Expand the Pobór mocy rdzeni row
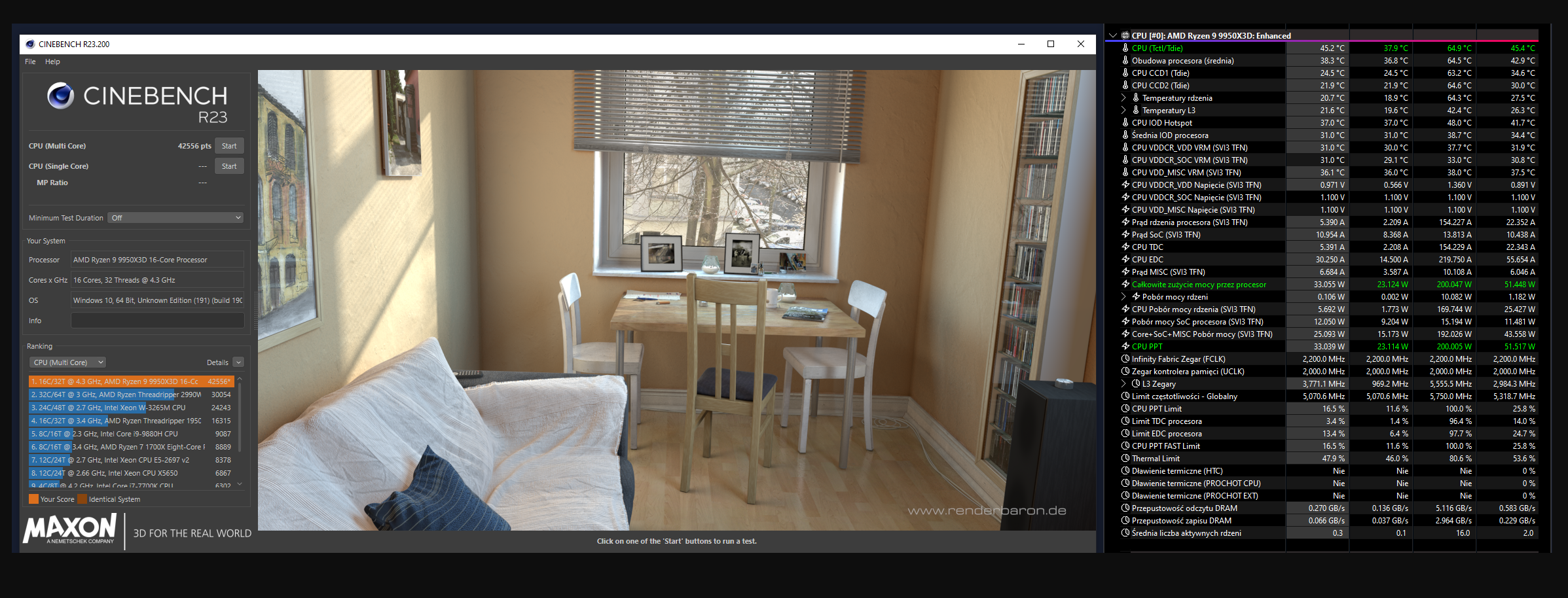 (1124, 296)
